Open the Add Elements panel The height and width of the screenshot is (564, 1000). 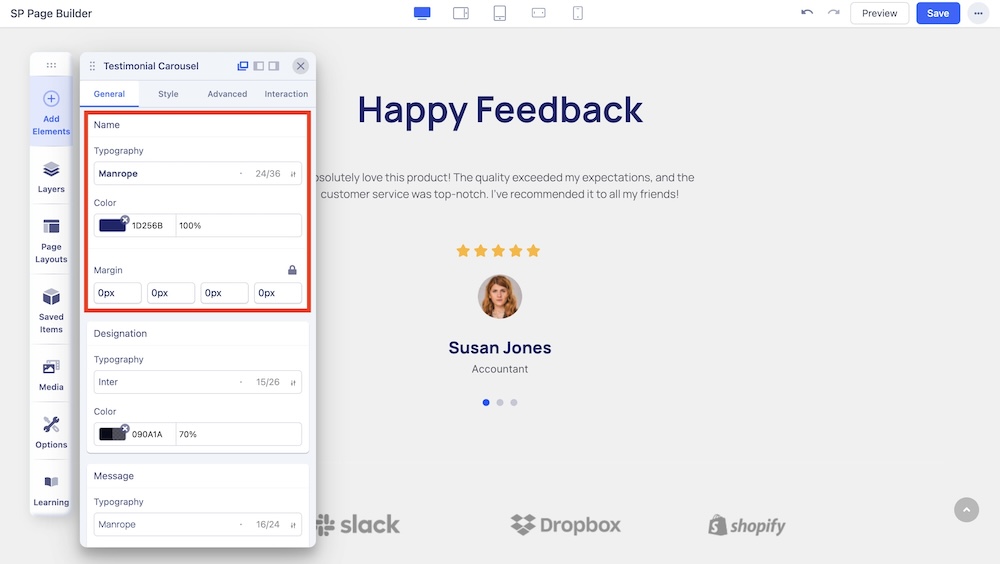click(x=51, y=111)
